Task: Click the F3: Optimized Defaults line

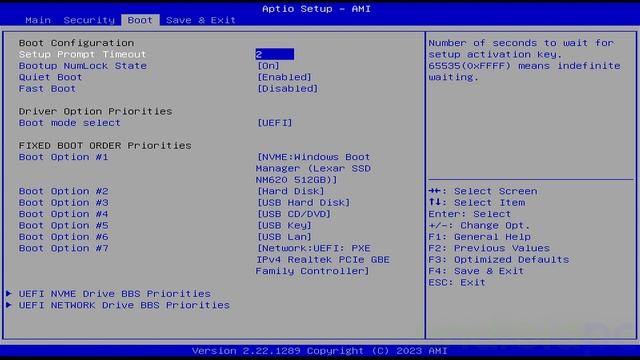Action: pyautogui.click(x=498, y=260)
